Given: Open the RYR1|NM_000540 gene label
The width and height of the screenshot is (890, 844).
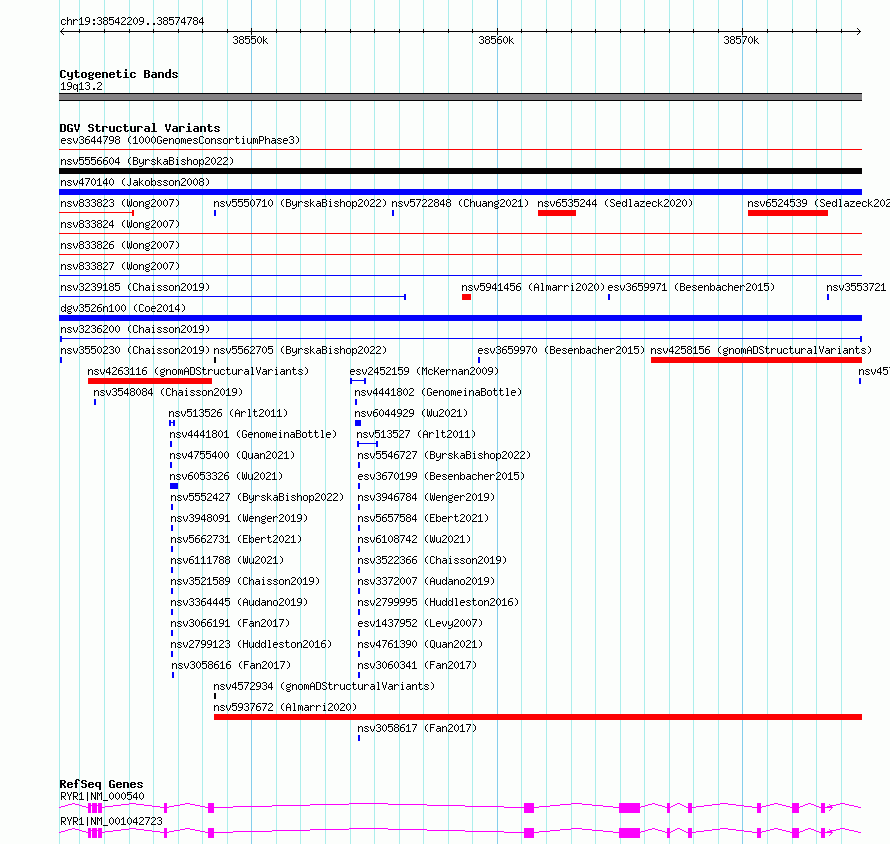Looking at the screenshot, I should [102, 796].
